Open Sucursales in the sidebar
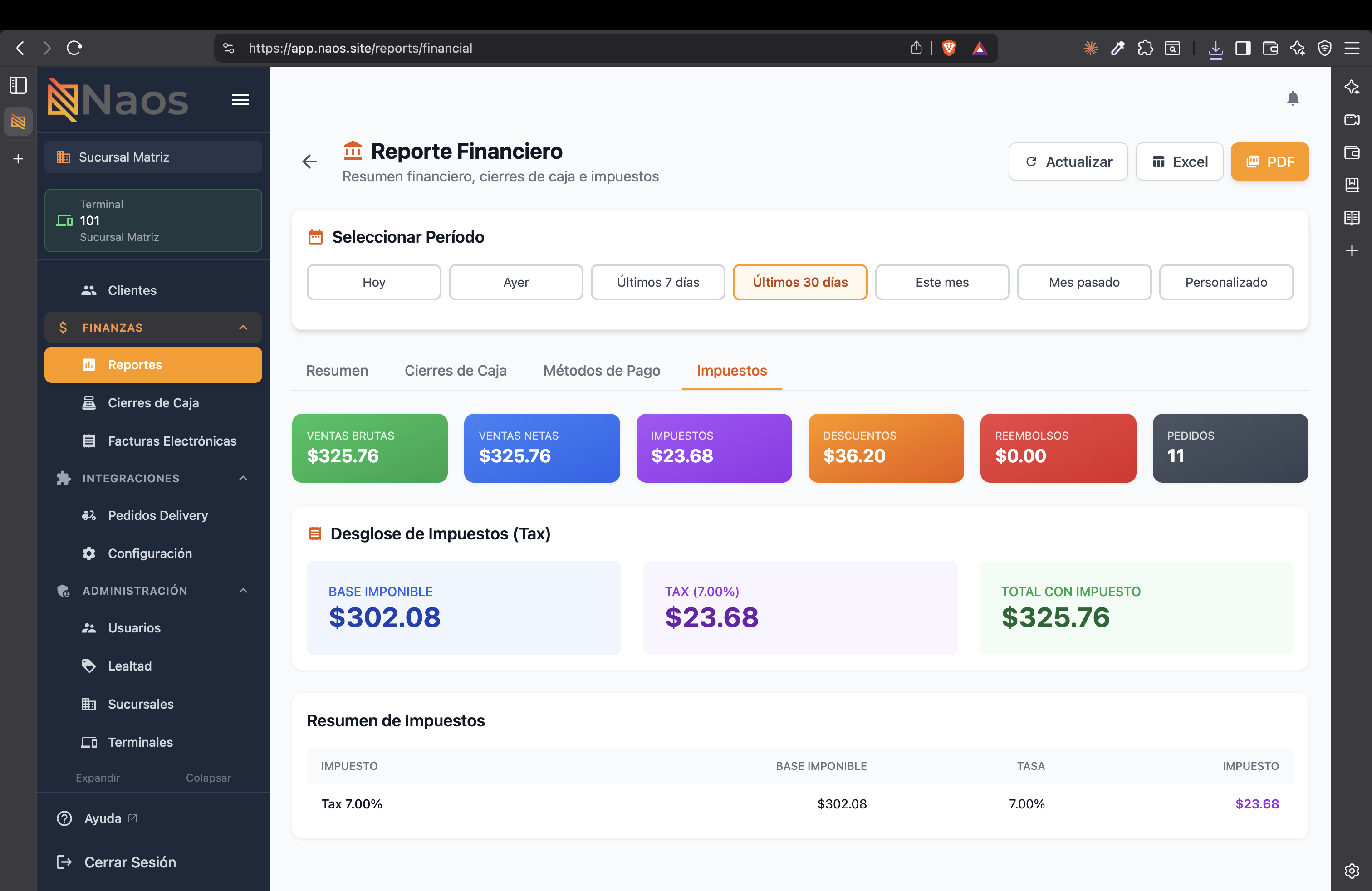This screenshot has width=1372, height=891. [x=153, y=704]
